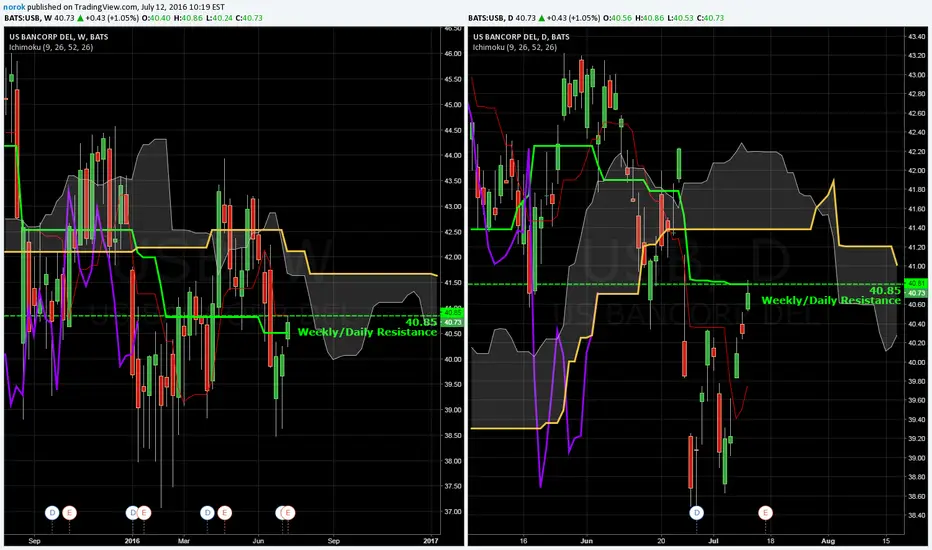Image resolution: width=932 pixels, height=550 pixels.
Task: Click the 46.00 value on the weekly price axis
Action: (x=452, y=54)
